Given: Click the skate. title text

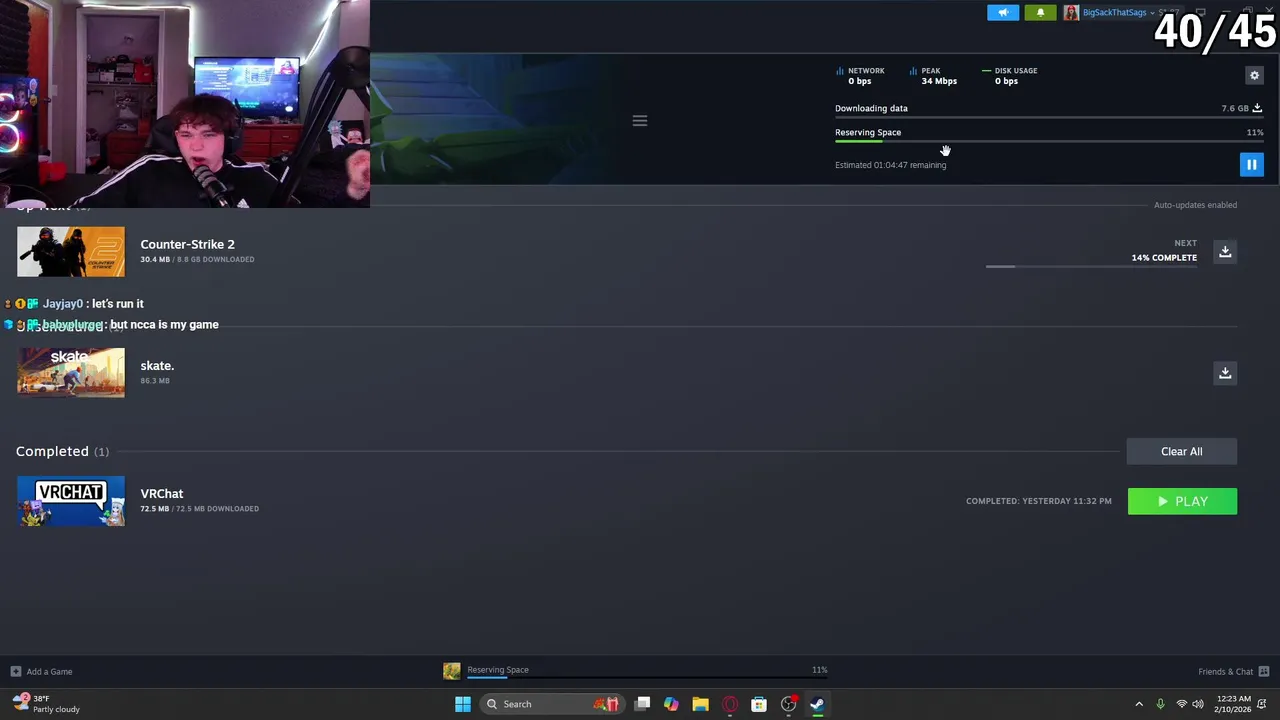Looking at the screenshot, I should tap(157, 365).
